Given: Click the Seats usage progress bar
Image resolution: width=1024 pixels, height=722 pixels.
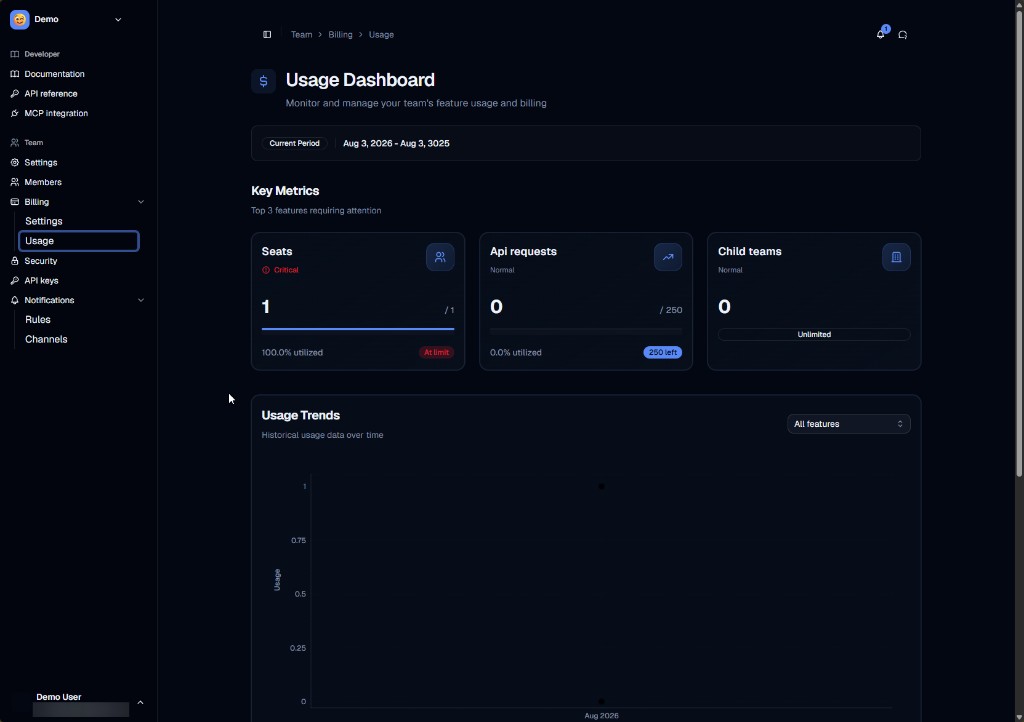Looking at the screenshot, I should click(x=358, y=329).
